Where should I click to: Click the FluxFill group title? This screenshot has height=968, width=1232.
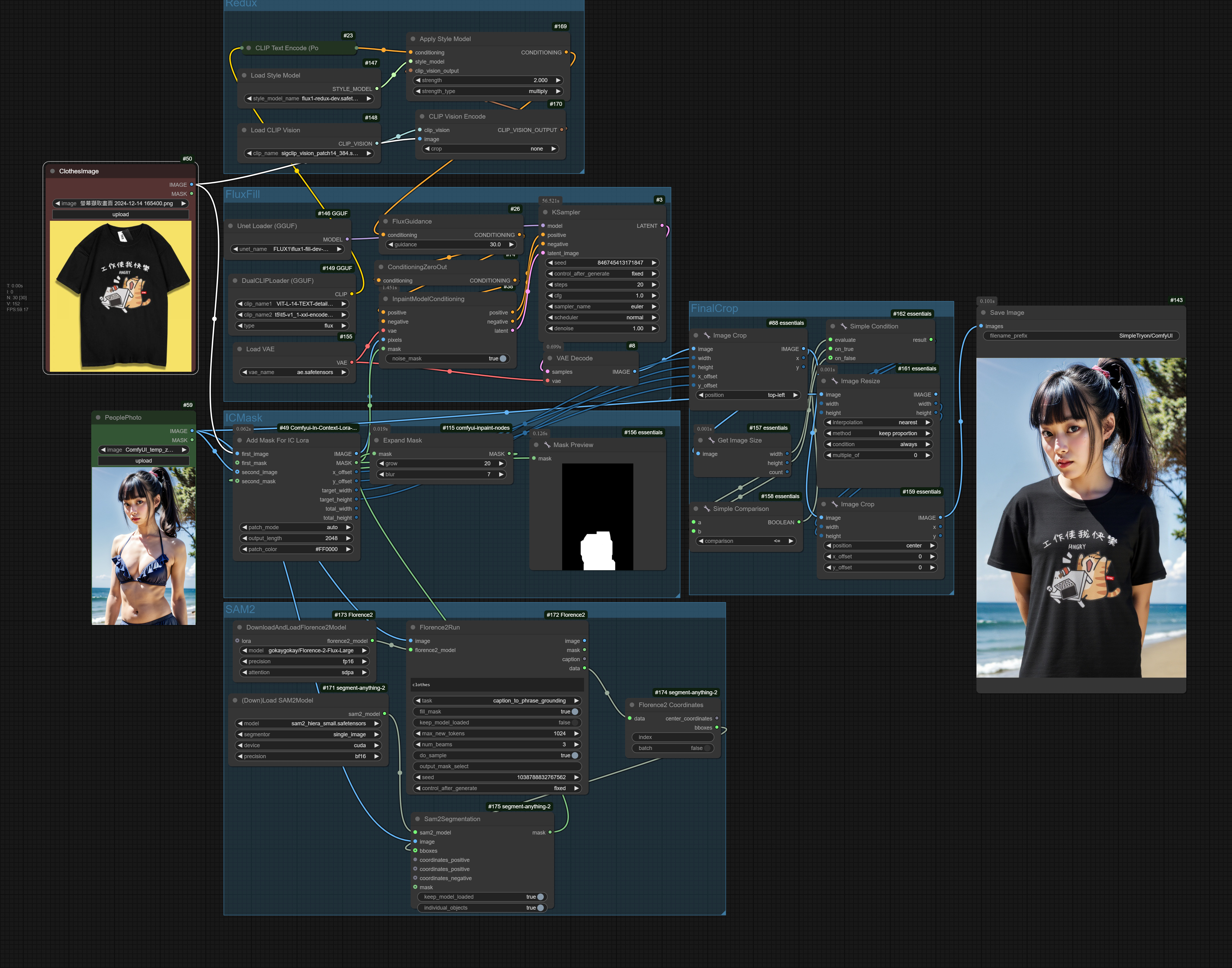pyautogui.click(x=243, y=194)
